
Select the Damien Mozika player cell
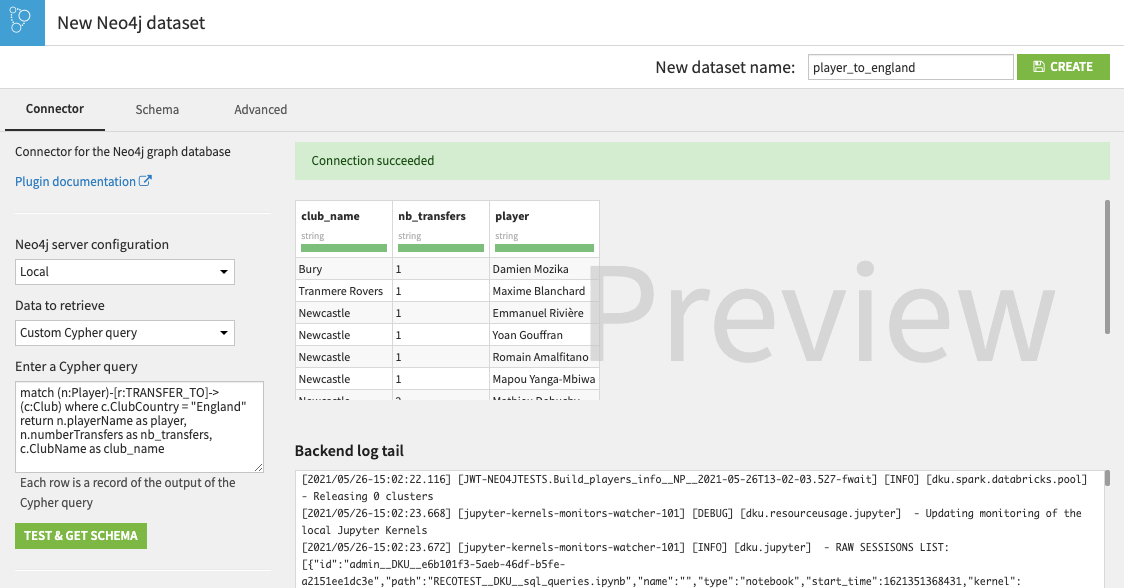point(530,269)
